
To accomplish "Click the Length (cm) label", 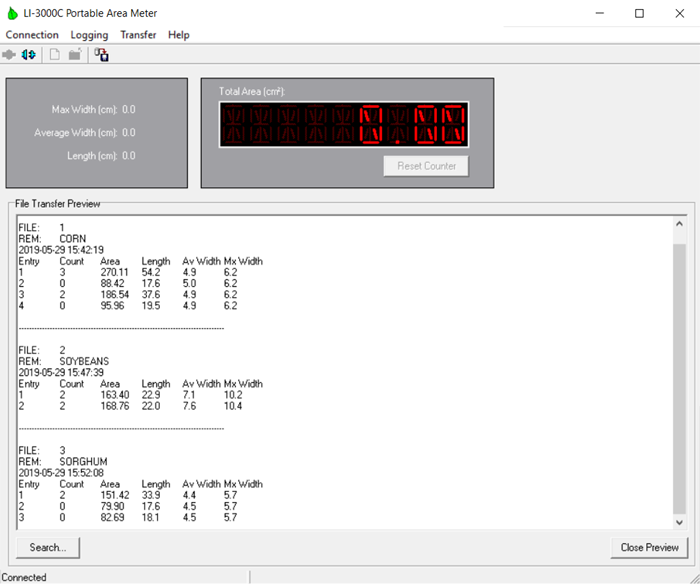I will tap(92, 156).
